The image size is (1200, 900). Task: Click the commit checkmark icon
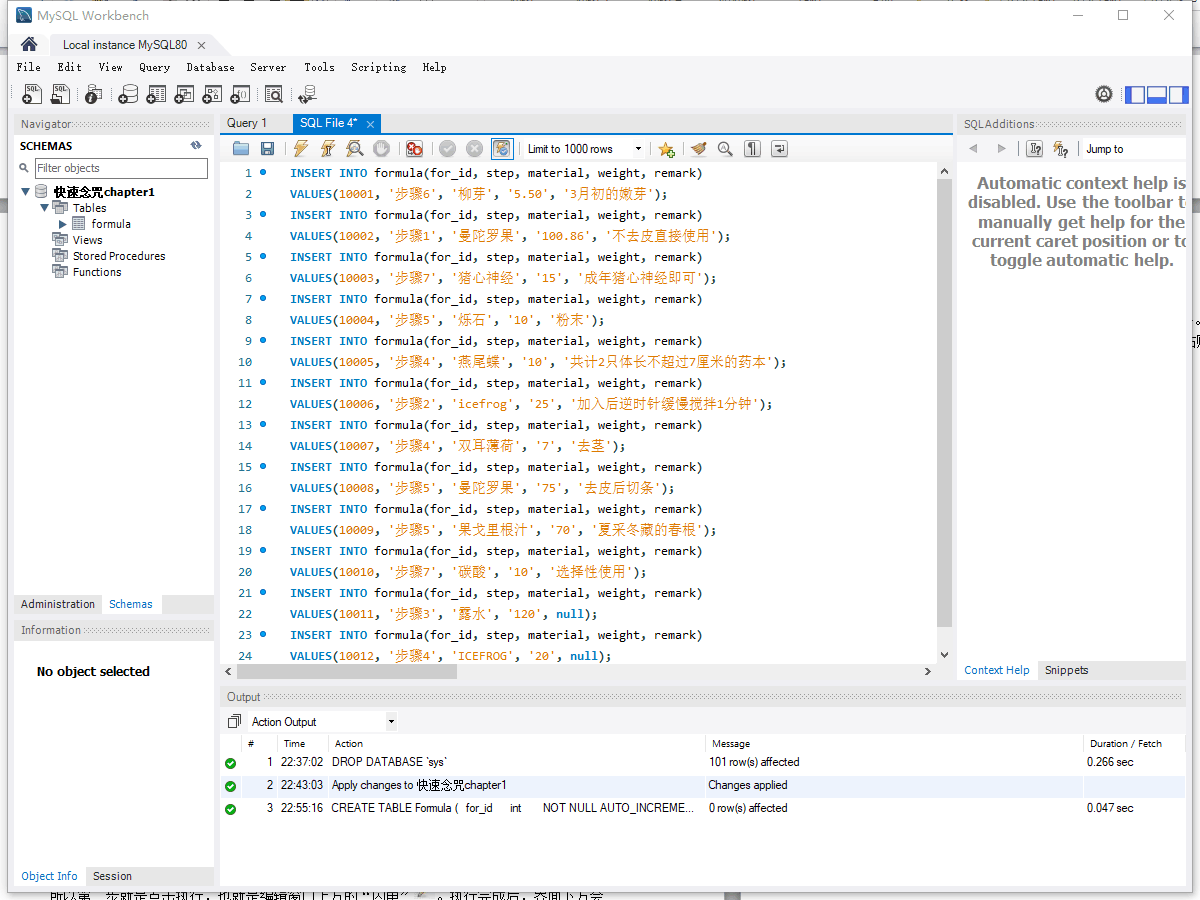pyautogui.click(x=447, y=149)
